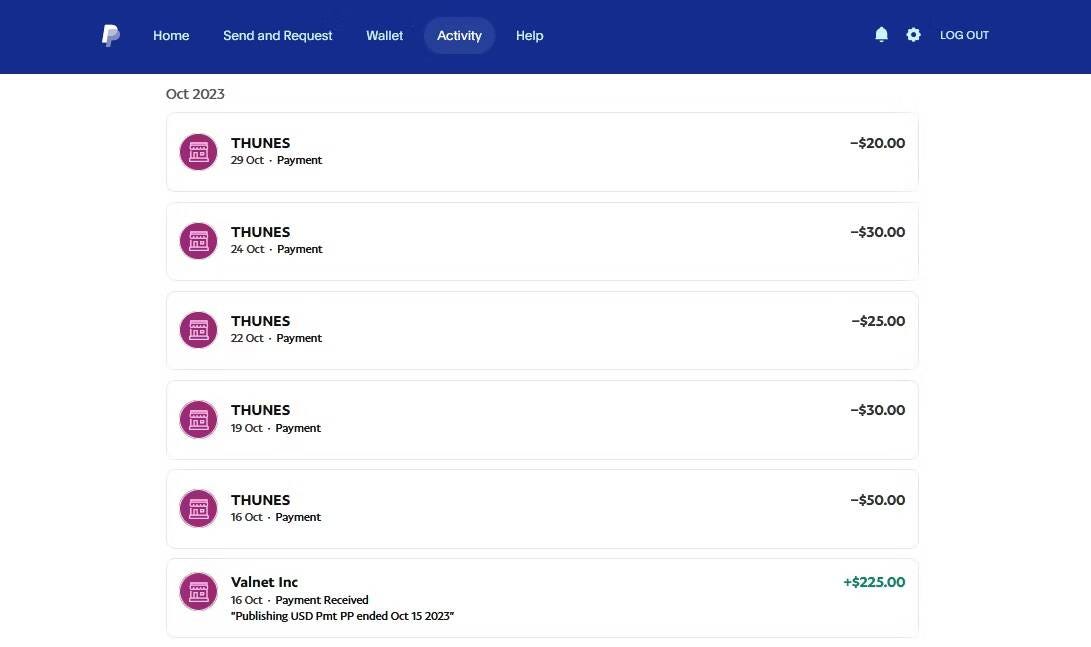Click the merchant icon on the 16 Oct THUNES payment
This screenshot has width=1091, height=647.
pyautogui.click(x=198, y=508)
